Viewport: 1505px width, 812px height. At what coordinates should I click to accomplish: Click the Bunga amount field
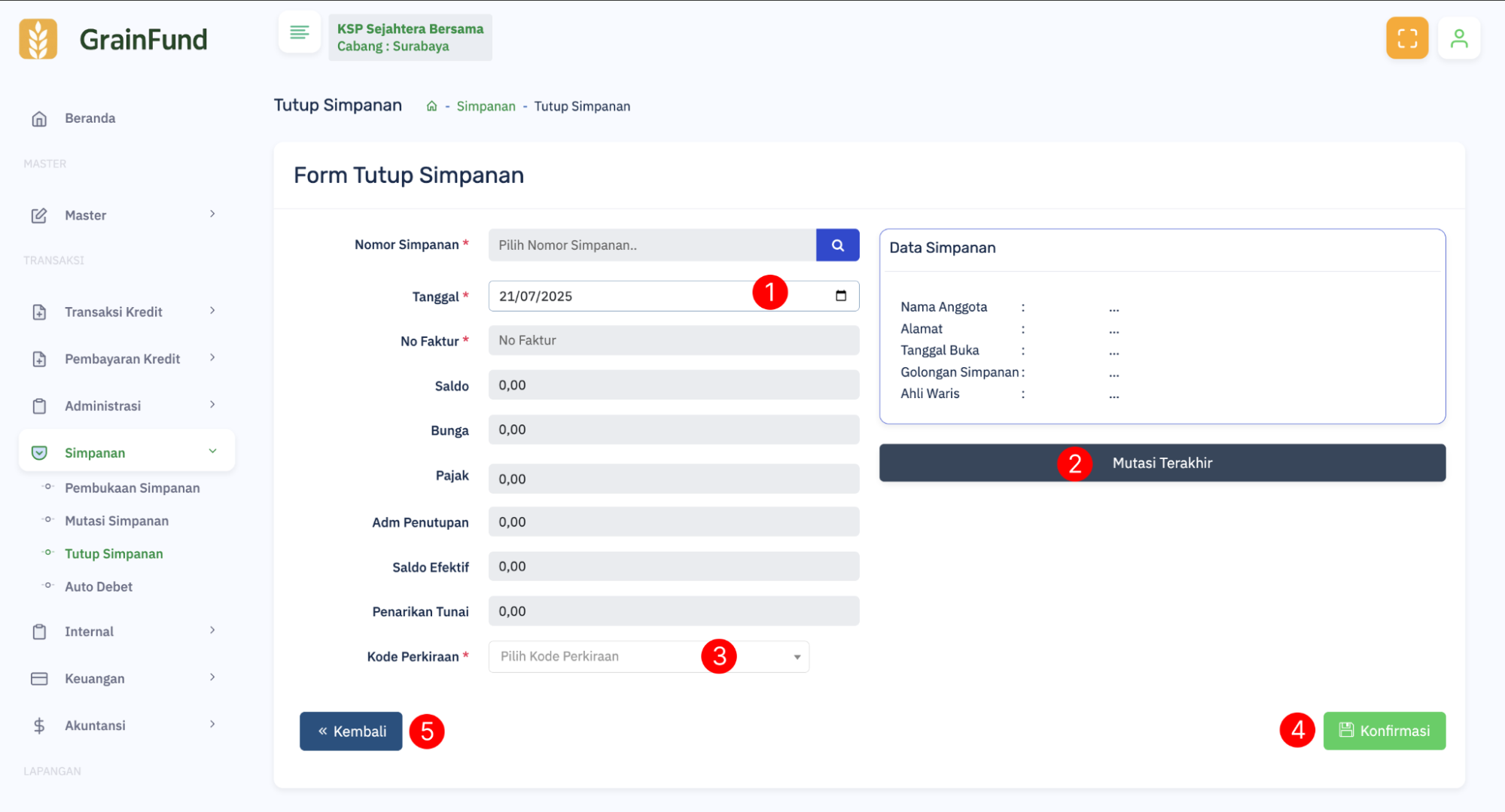pos(673,430)
